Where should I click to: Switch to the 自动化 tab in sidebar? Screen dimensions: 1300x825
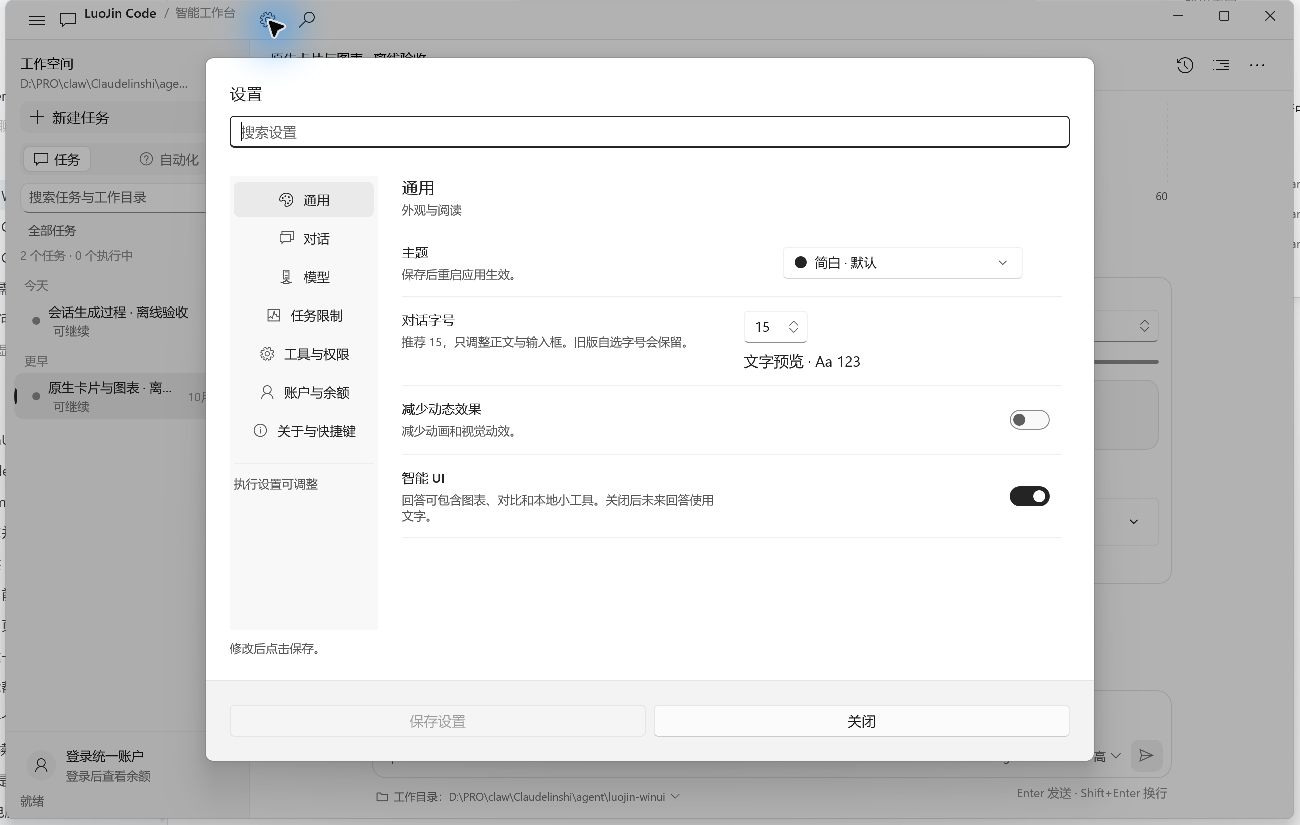[x=169, y=159]
